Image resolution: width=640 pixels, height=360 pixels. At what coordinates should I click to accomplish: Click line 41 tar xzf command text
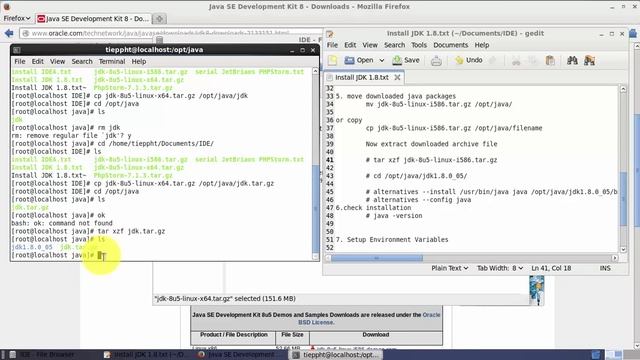tap(431, 160)
